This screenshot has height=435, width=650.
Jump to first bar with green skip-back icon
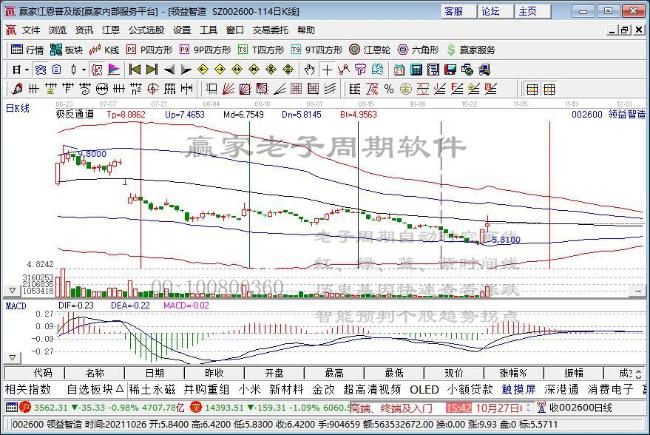(135, 70)
